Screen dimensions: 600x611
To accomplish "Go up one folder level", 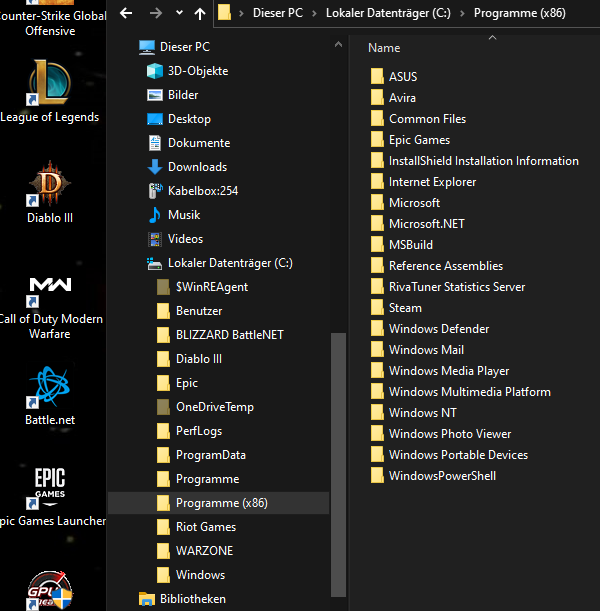I will click(x=200, y=14).
